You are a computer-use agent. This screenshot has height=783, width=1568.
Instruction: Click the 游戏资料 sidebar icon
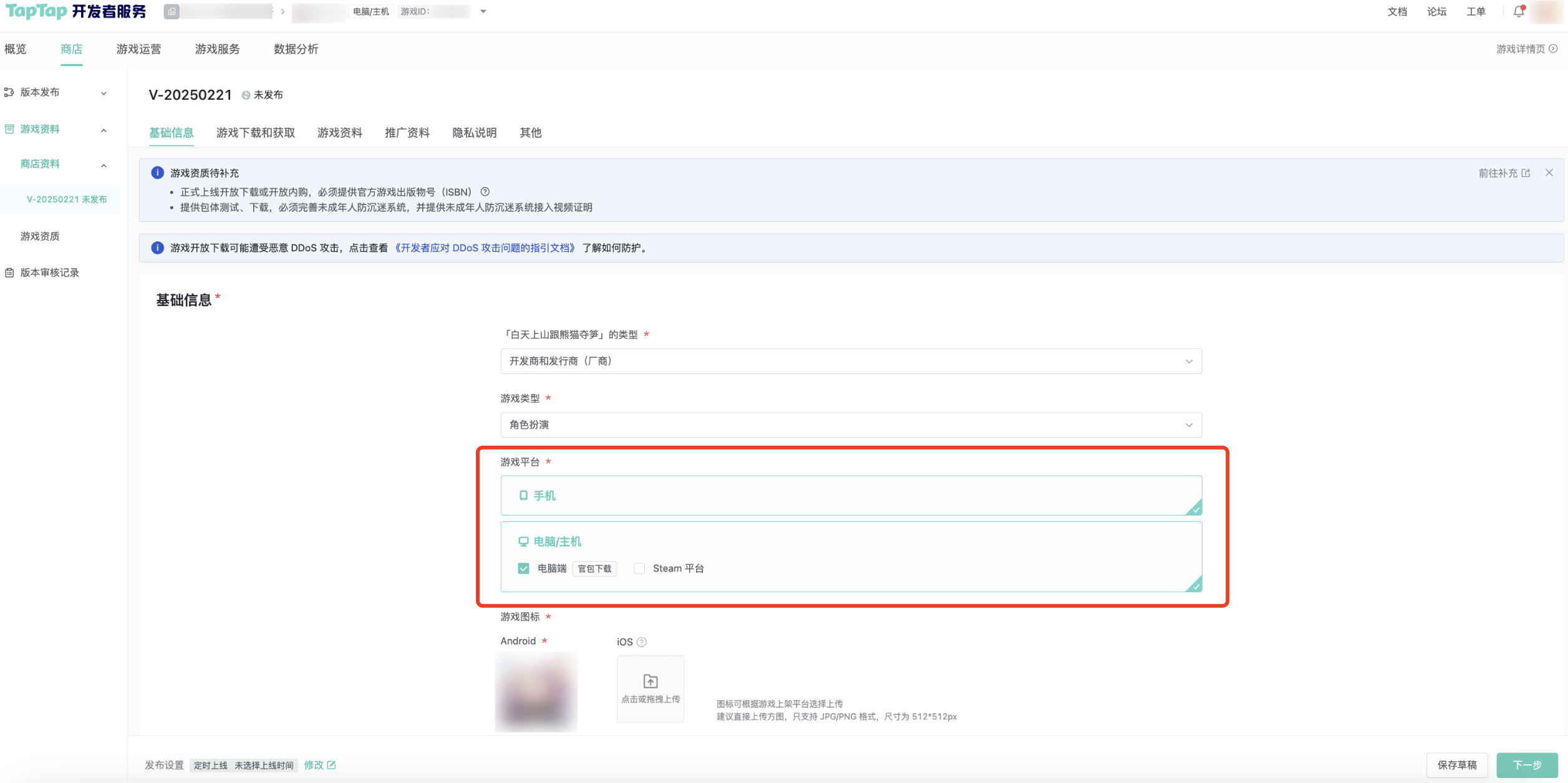click(9, 129)
